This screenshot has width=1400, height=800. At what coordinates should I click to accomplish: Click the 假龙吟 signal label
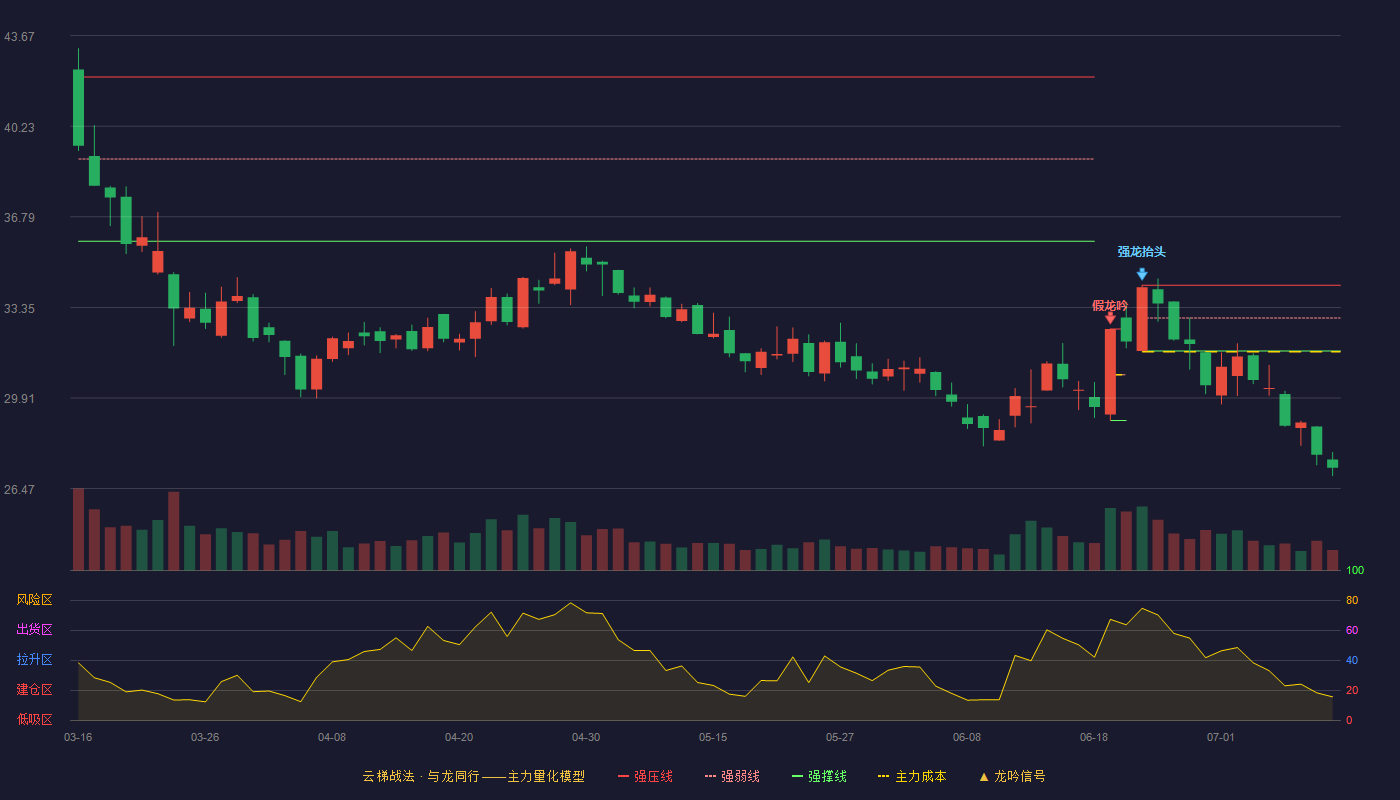click(1110, 306)
